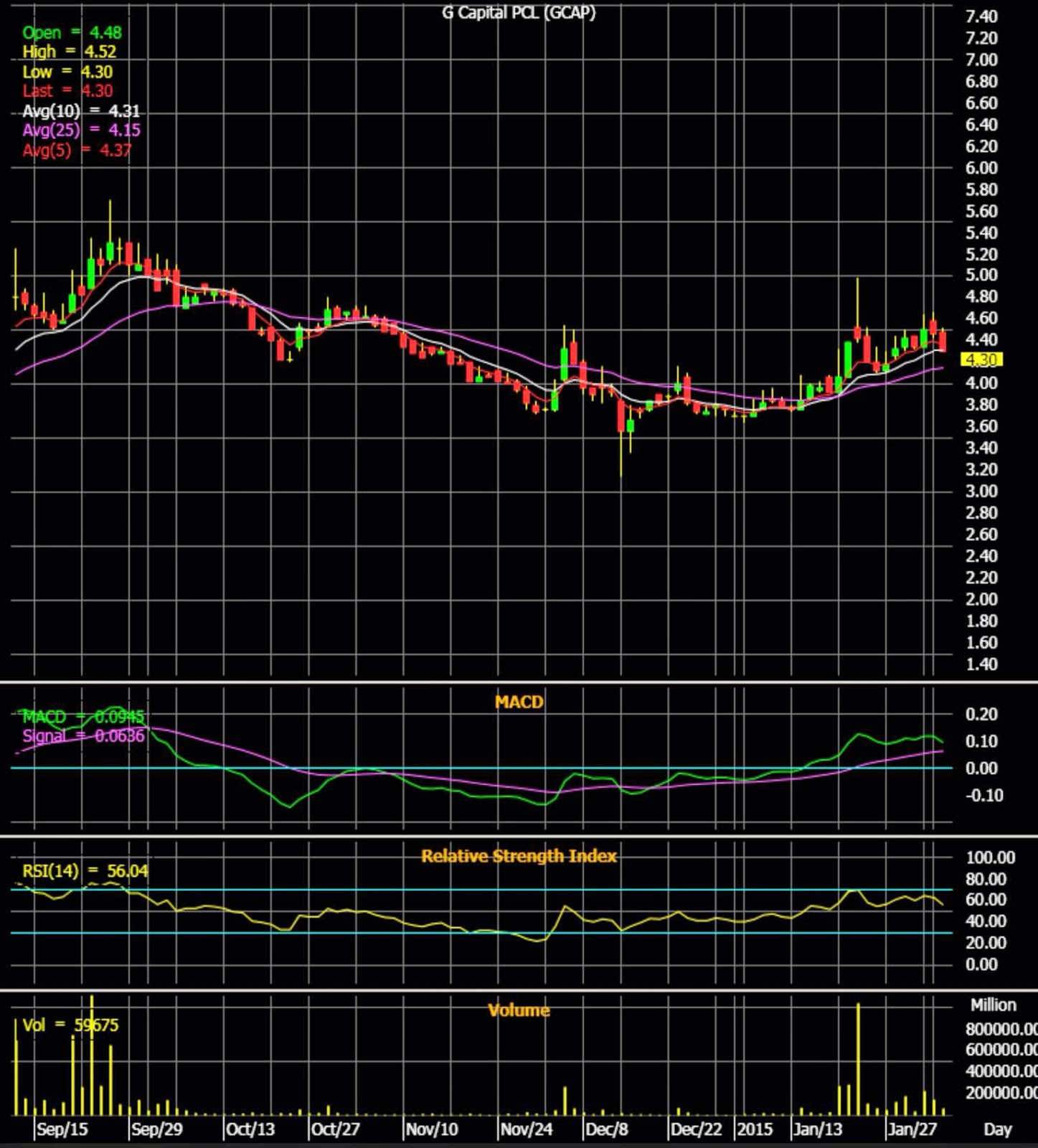Select the 80.00 label on the RSI axis
The height and width of the screenshot is (1148, 1038).
[x=986, y=879]
